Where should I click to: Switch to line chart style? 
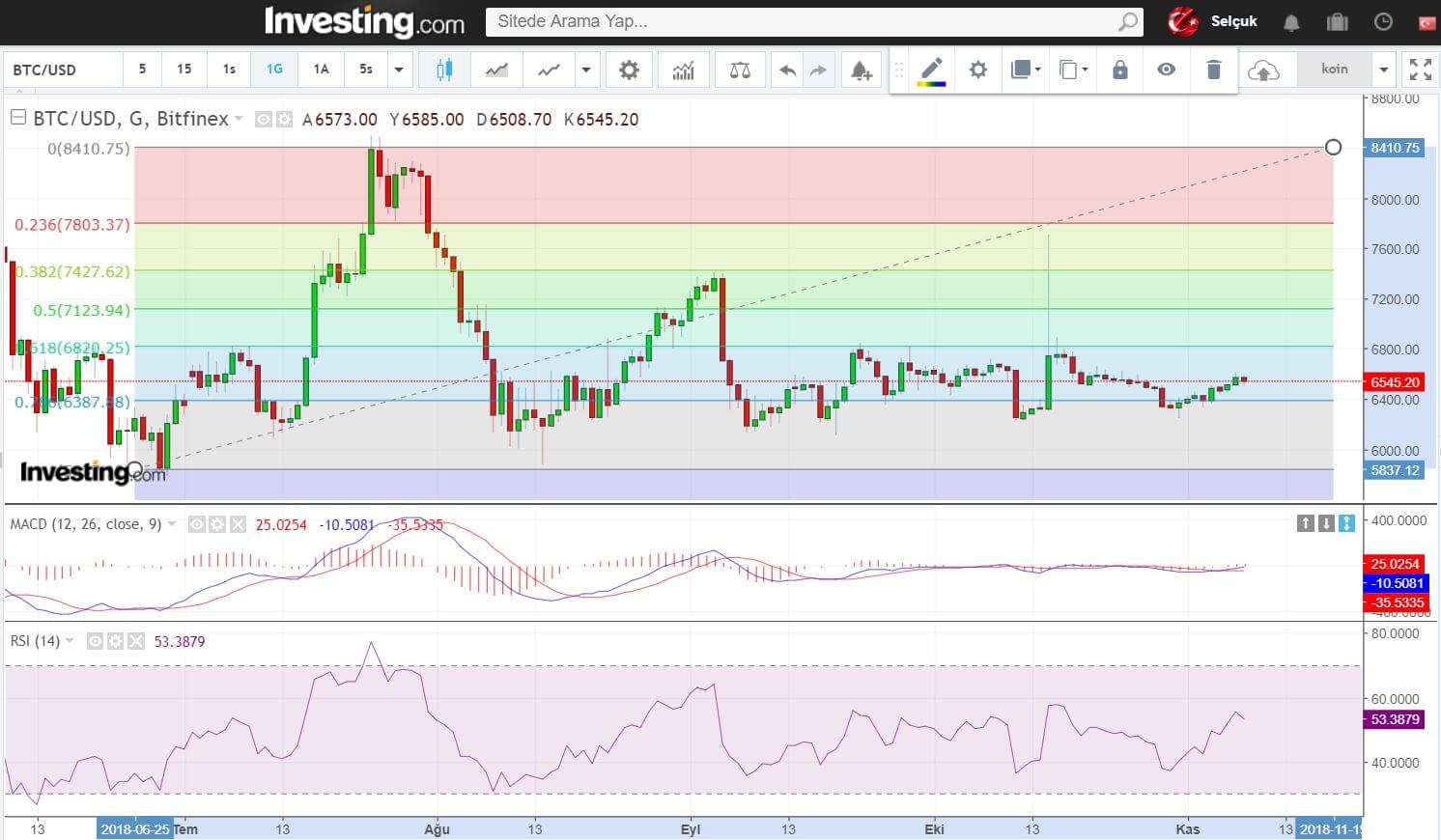[x=549, y=70]
